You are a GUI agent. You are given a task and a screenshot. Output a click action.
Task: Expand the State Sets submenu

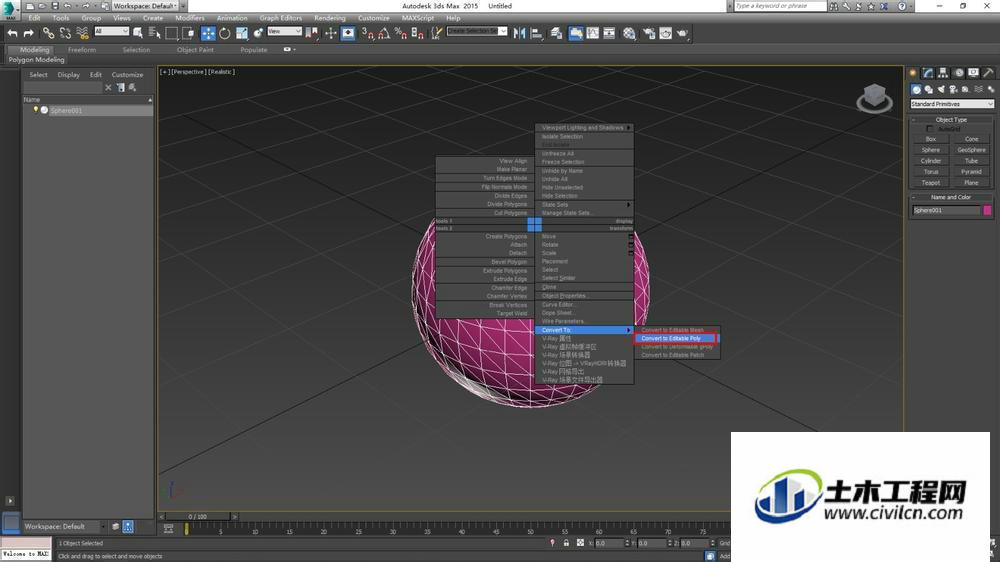click(585, 205)
